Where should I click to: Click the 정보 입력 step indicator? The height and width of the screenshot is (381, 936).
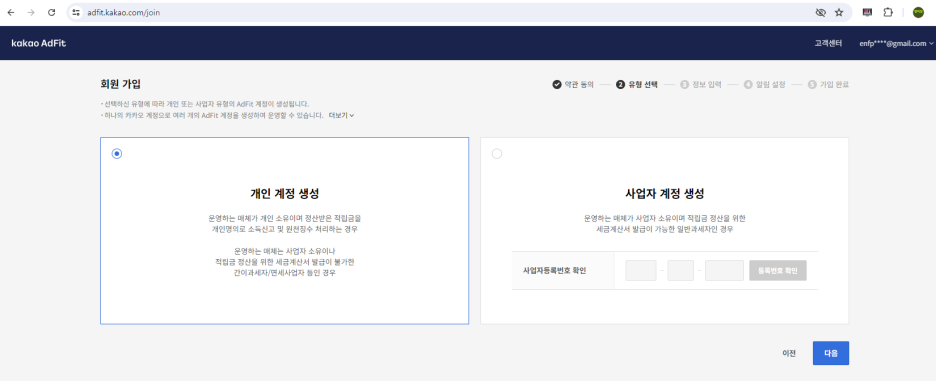click(701, 85)
